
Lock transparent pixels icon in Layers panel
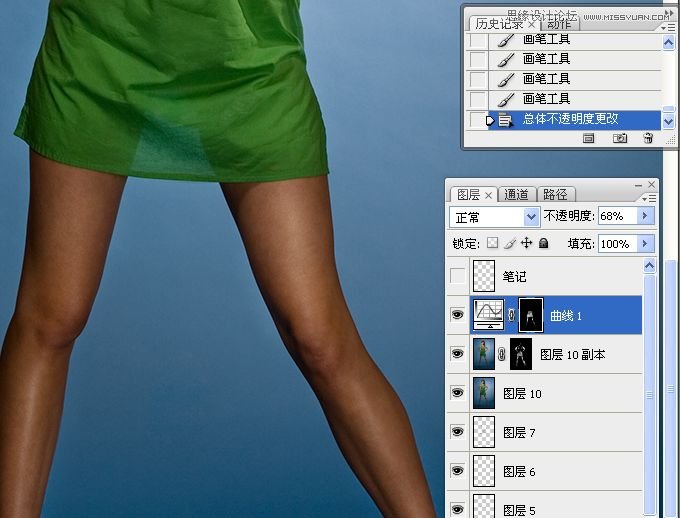pyautogui.click(x=492, y=243)
